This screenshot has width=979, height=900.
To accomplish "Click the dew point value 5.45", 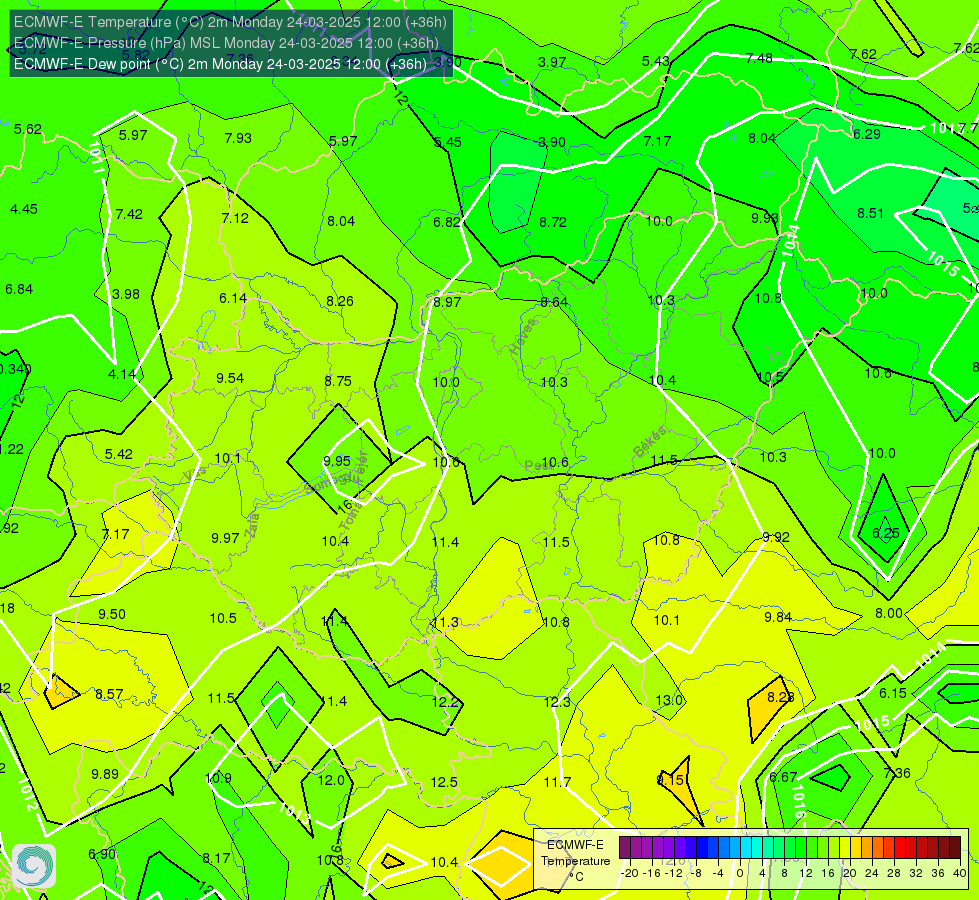I will point(448,142).
